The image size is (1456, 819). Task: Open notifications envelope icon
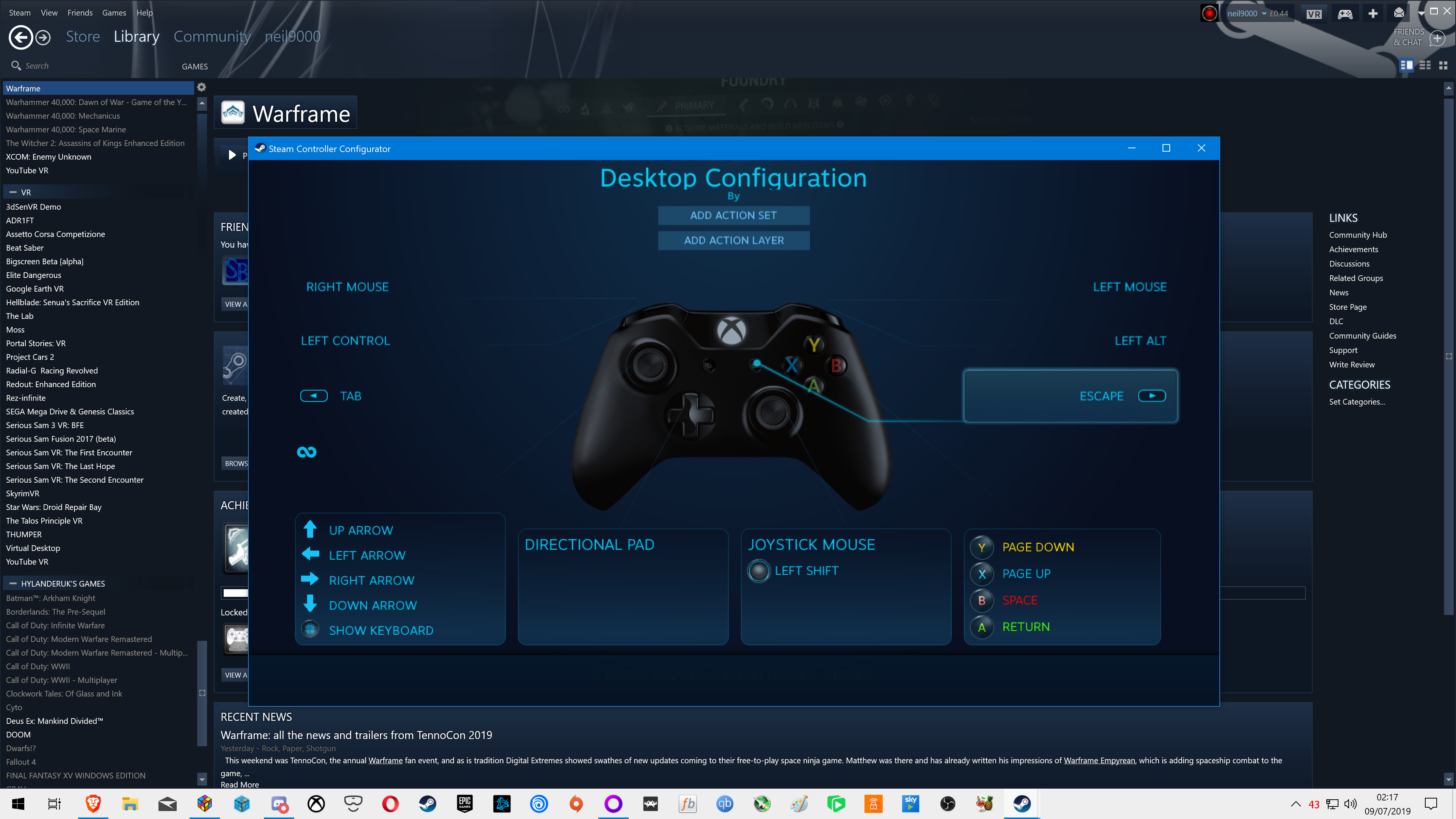pyautogui.click(x=1399, y=13)
